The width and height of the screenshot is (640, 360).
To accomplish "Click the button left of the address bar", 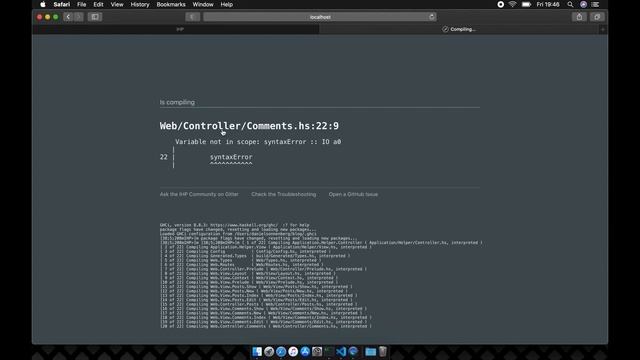I will [192, 17].
